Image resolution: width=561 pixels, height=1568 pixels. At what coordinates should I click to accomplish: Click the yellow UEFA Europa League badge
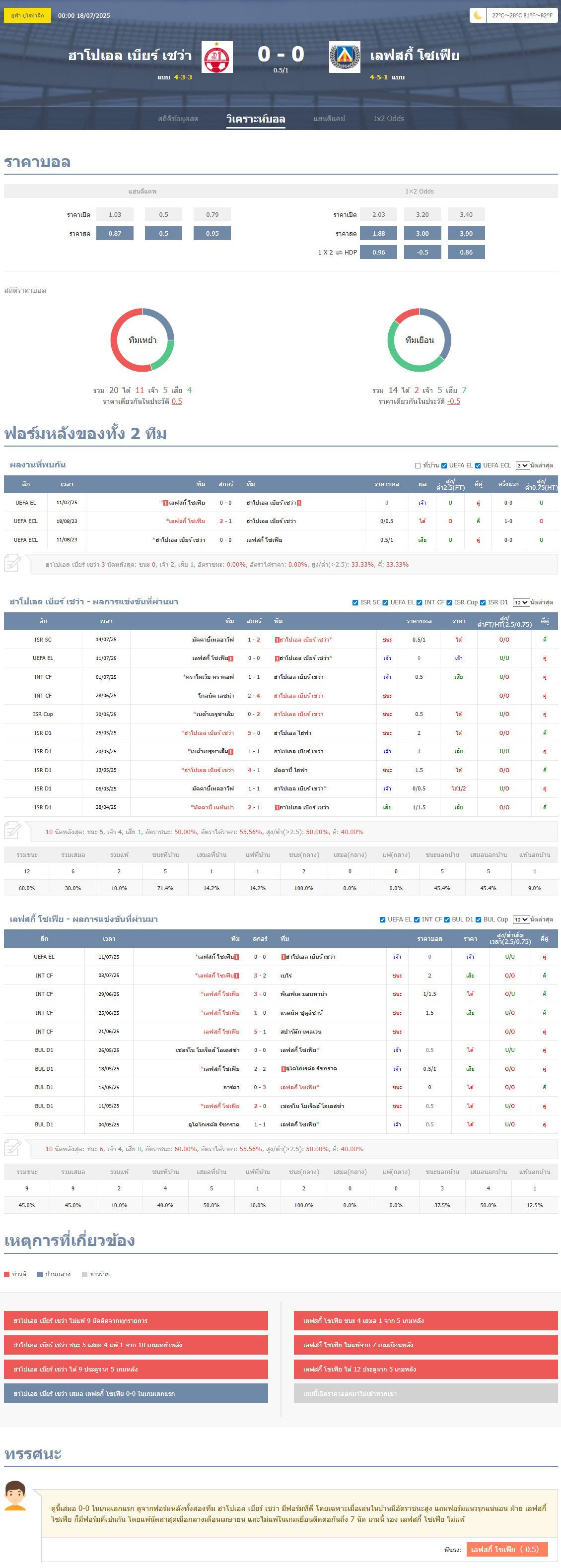coord(27,15)
